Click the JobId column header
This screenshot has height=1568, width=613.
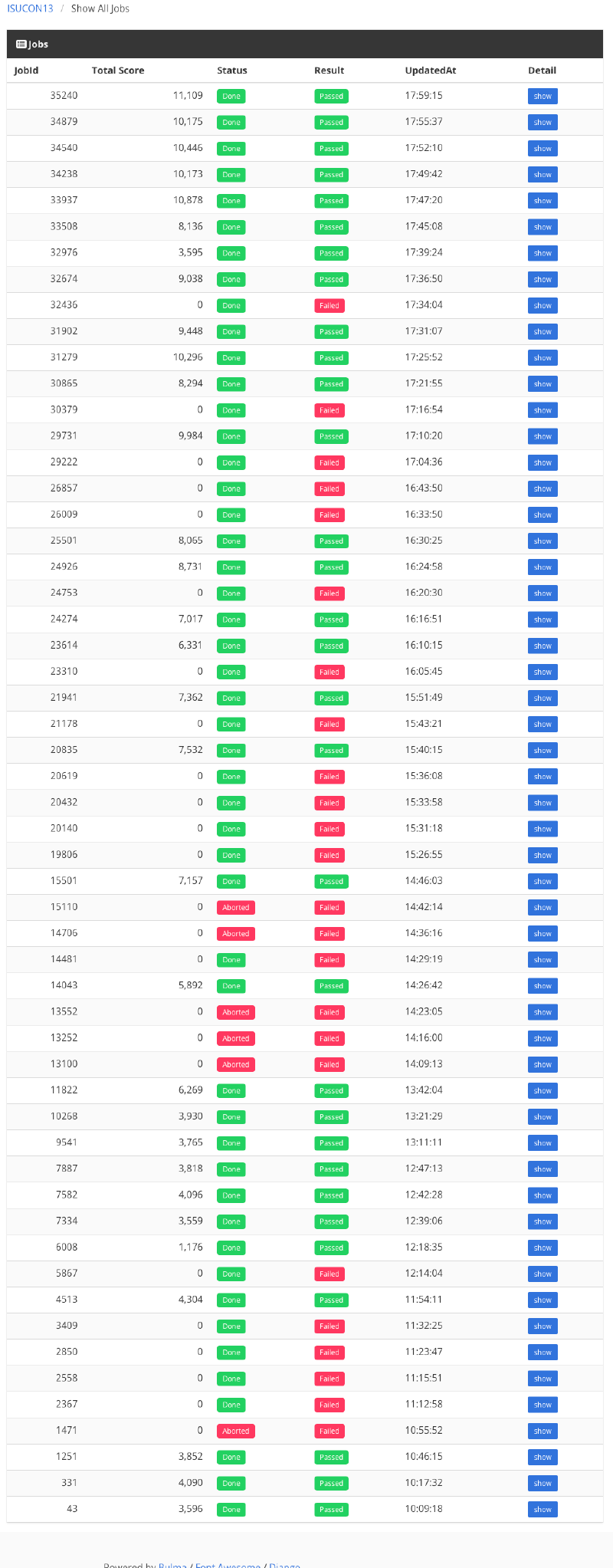26,71
